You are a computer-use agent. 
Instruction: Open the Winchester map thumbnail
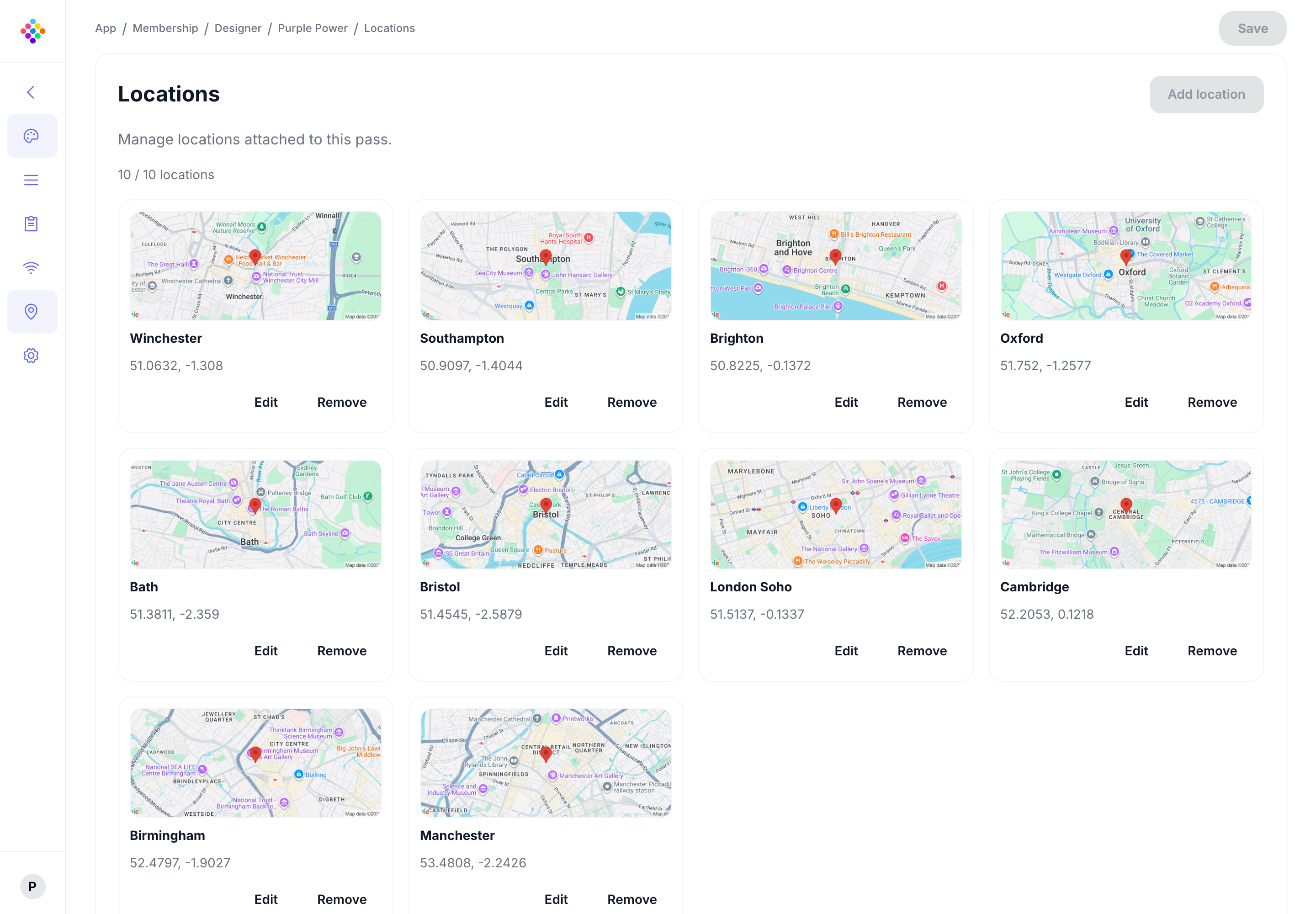pos(255,266)
